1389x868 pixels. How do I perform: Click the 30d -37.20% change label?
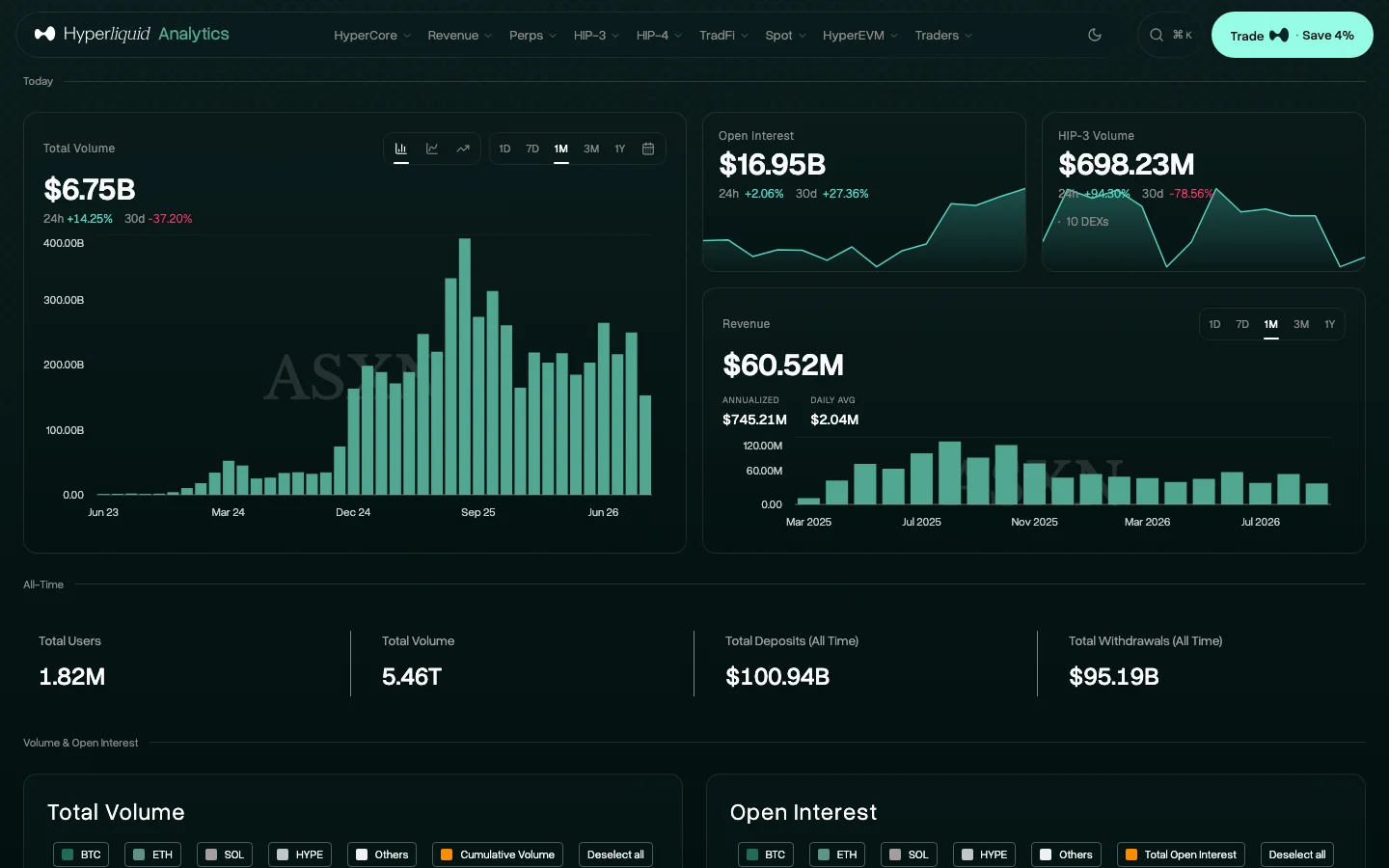[158, 219]
